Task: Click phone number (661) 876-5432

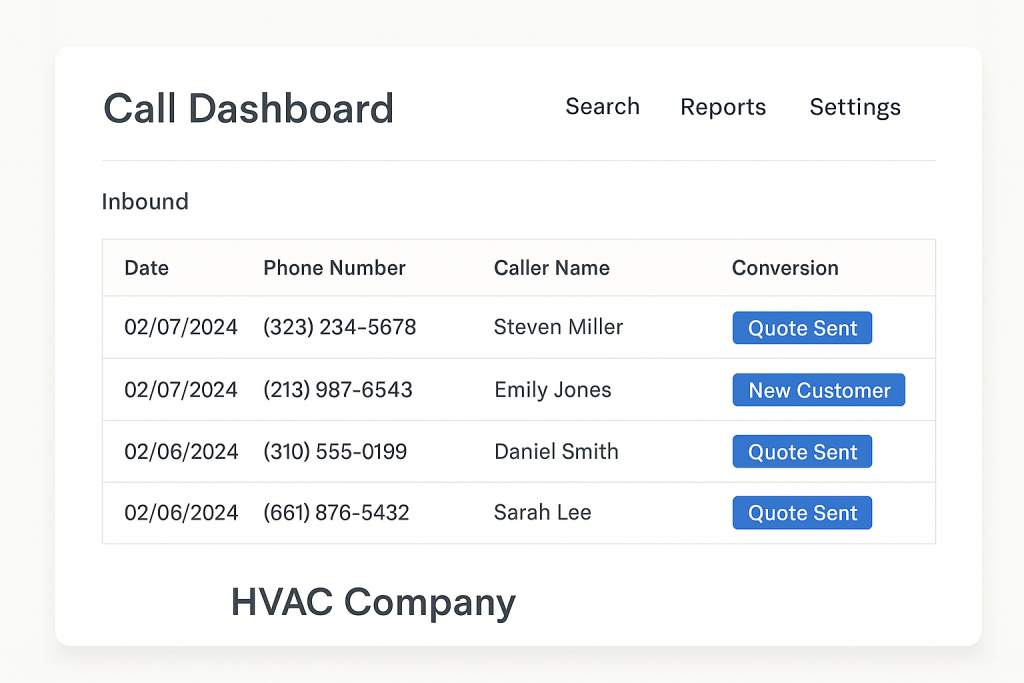Action: 336,512
